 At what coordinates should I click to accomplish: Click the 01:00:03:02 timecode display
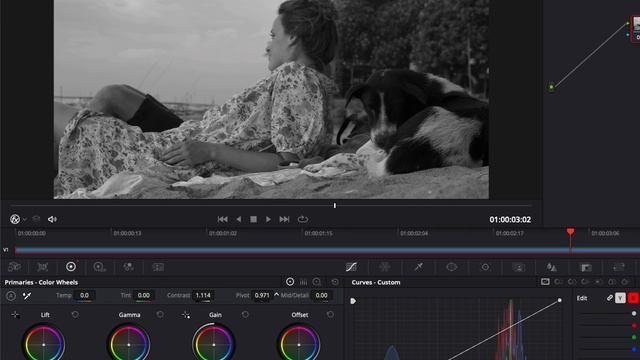pos(510,220)
